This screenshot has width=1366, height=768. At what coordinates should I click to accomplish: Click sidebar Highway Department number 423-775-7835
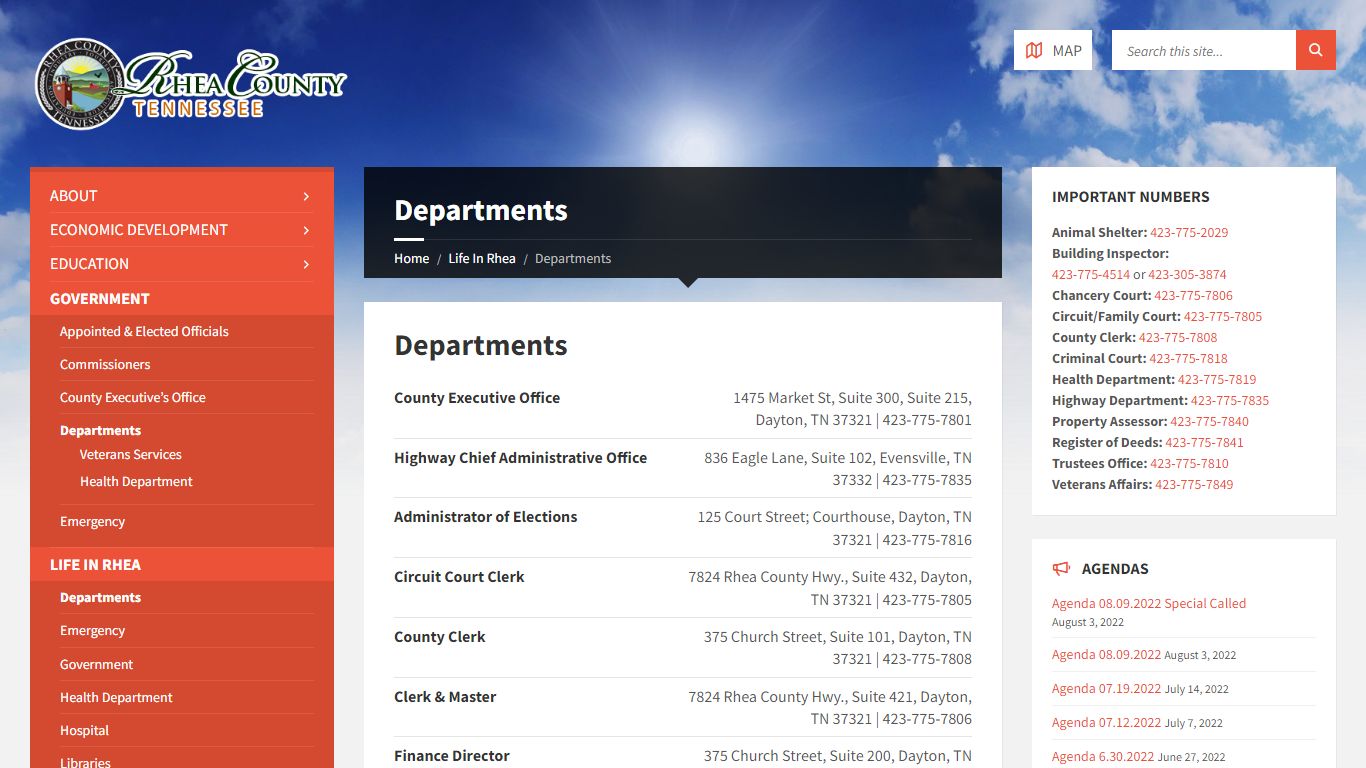(1230, 400)
